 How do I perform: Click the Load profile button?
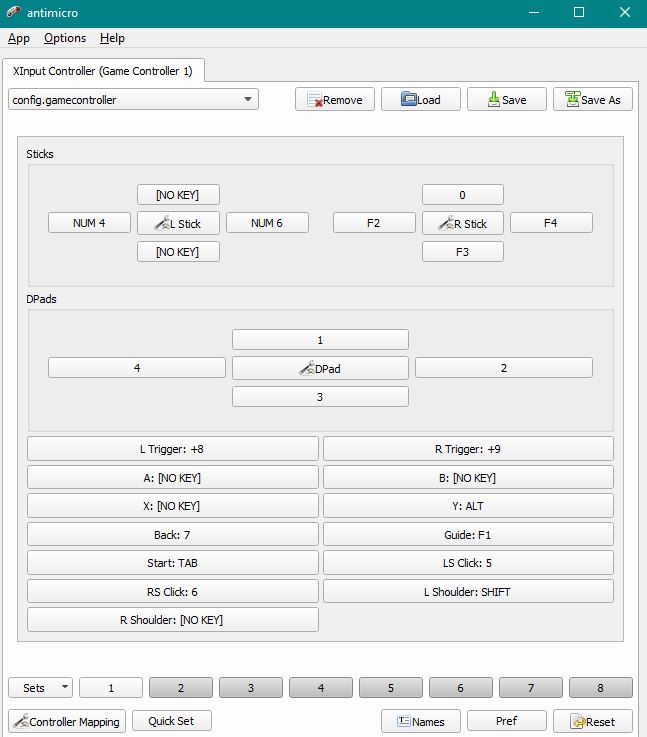pos(421,100)
